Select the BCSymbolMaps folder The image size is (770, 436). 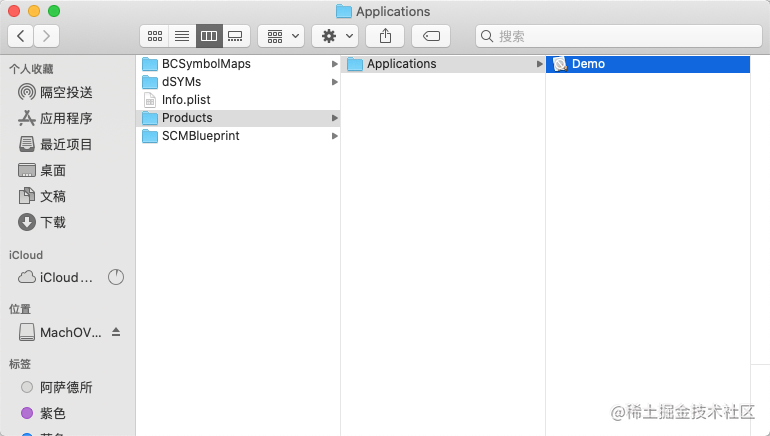(238, 64)
